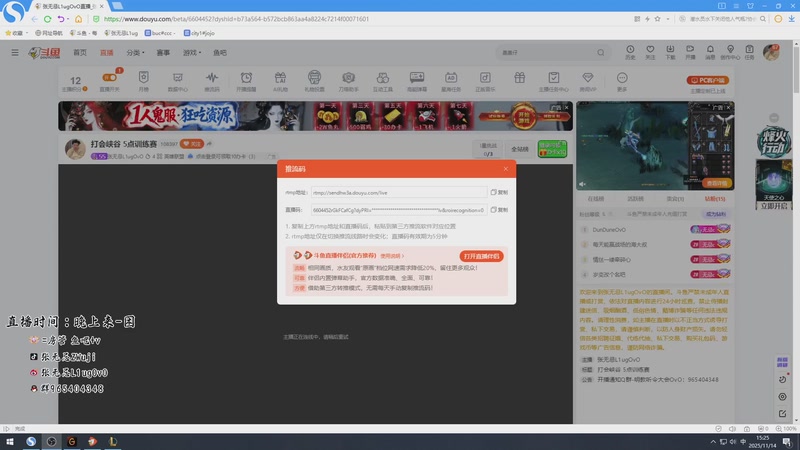Image resolution: width=800 pixels, height=450 pixels.
Task: Click the streamer avatar beside room title
Action: [x=75, y=149]
